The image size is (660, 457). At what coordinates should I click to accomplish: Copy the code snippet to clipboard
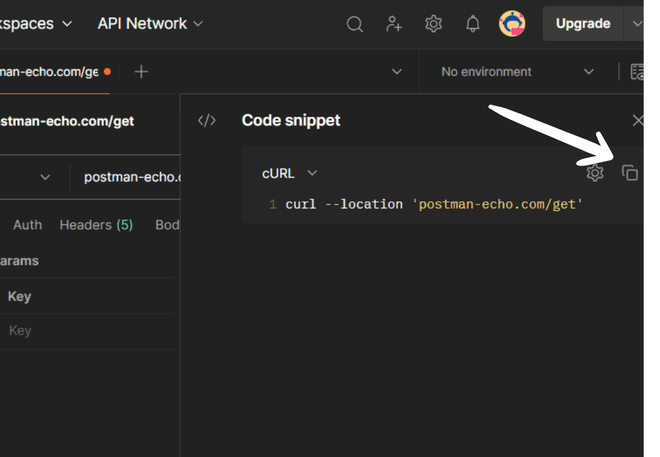[630, 173]
